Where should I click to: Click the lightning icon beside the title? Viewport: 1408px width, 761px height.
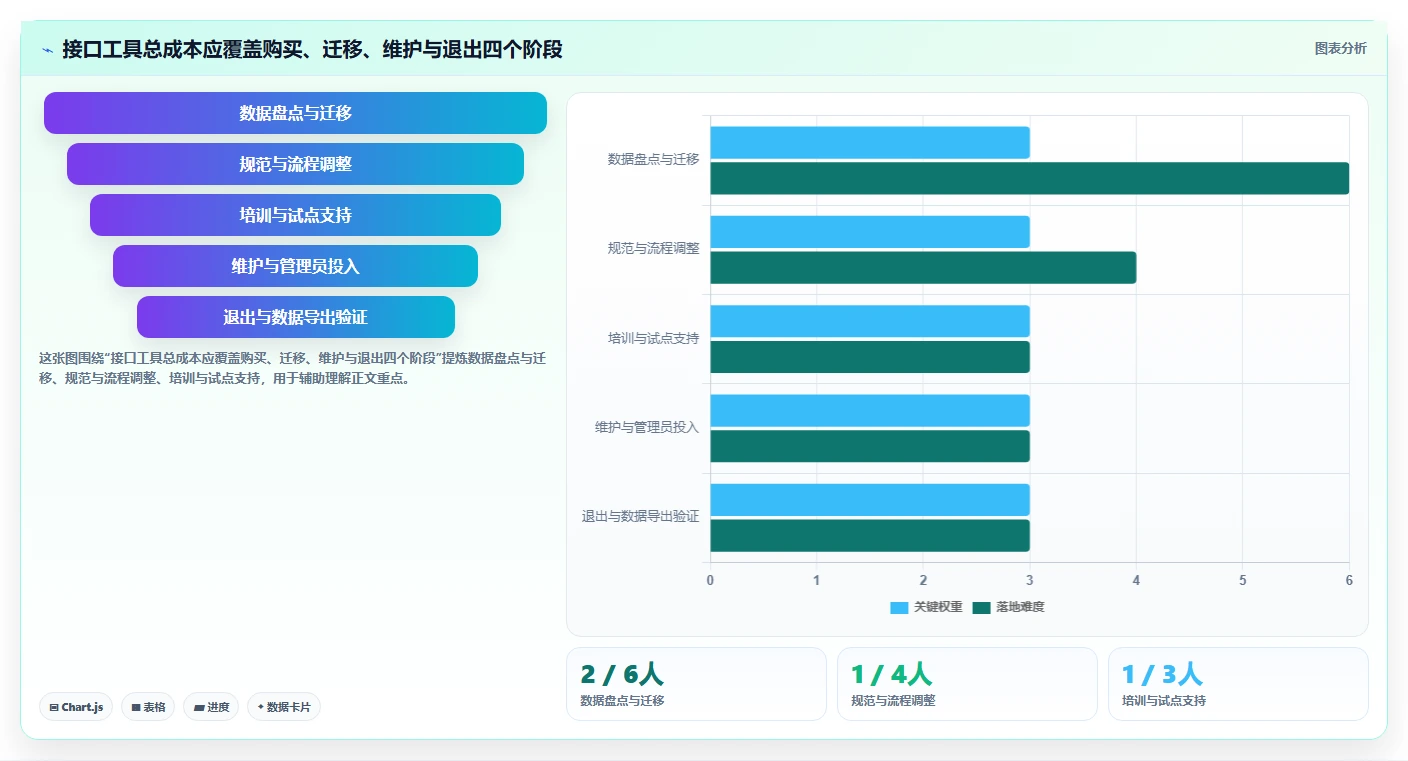[x=47, y=50]
